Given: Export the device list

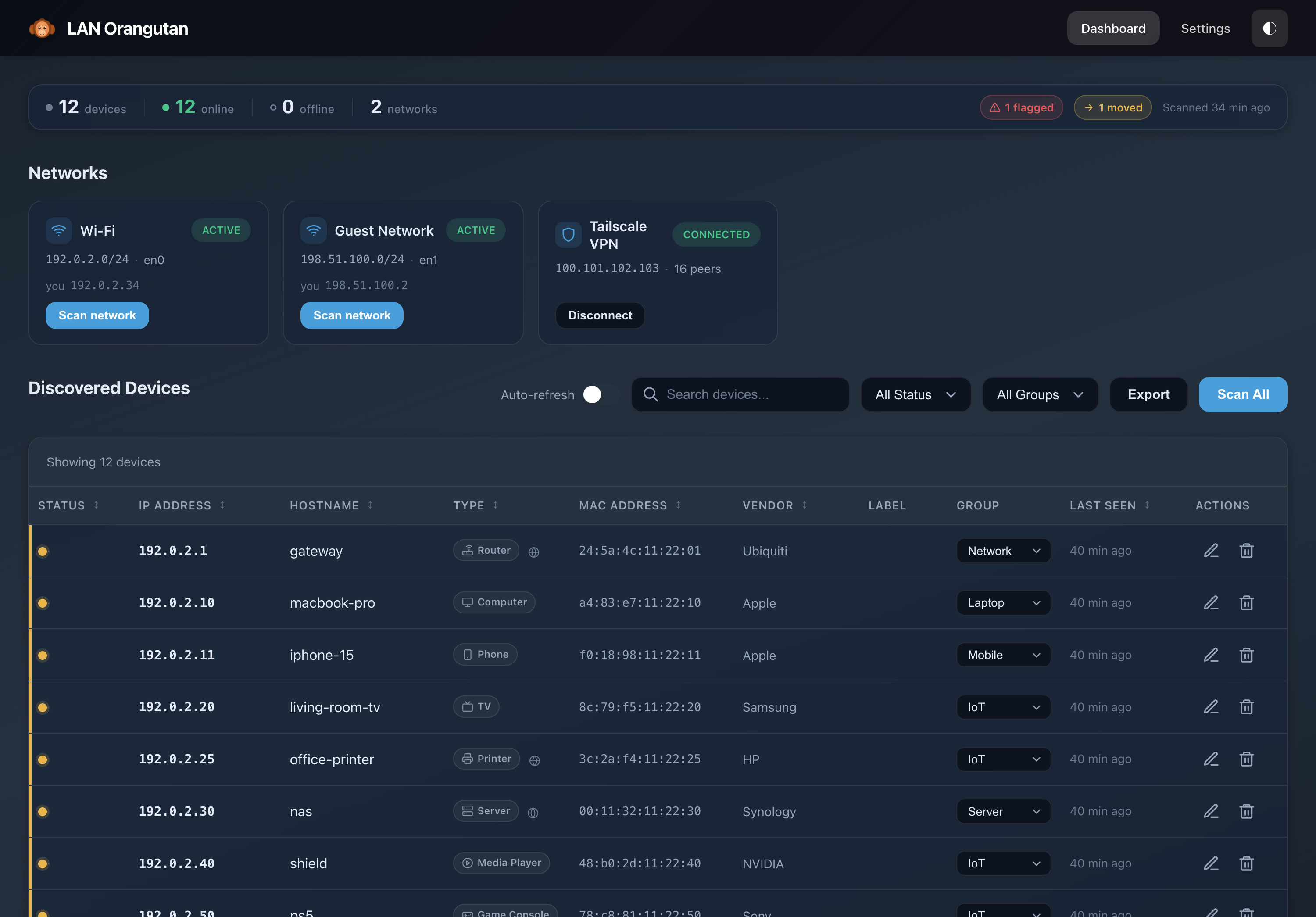Looking at the screenshot, I should click(1148, 394).
